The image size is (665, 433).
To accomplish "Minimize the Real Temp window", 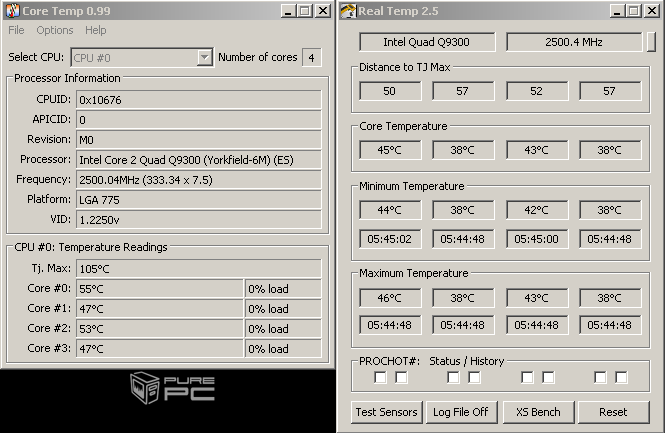I will coord(618,11).
